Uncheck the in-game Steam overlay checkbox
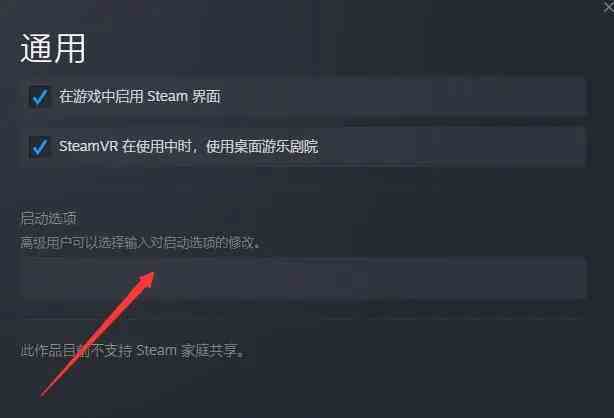Viewport: 614px width, 418px height. (40, 97)
